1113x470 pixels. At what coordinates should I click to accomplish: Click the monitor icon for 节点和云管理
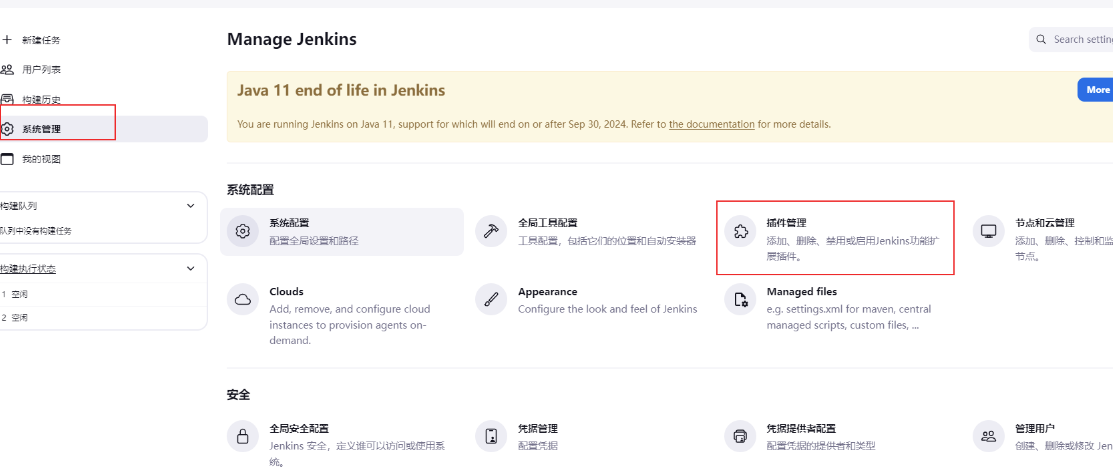pyautogui.click(x=988, y=231)
